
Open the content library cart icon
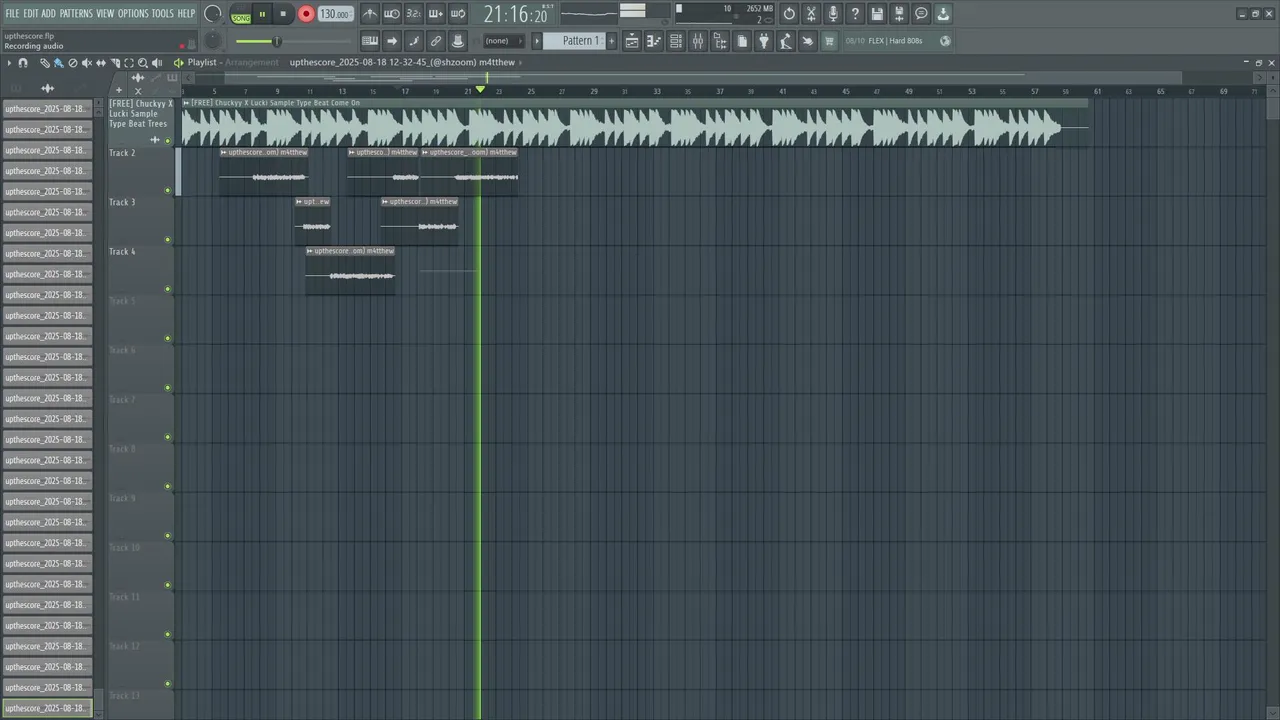pyautogui.click(x=829, y=41)
